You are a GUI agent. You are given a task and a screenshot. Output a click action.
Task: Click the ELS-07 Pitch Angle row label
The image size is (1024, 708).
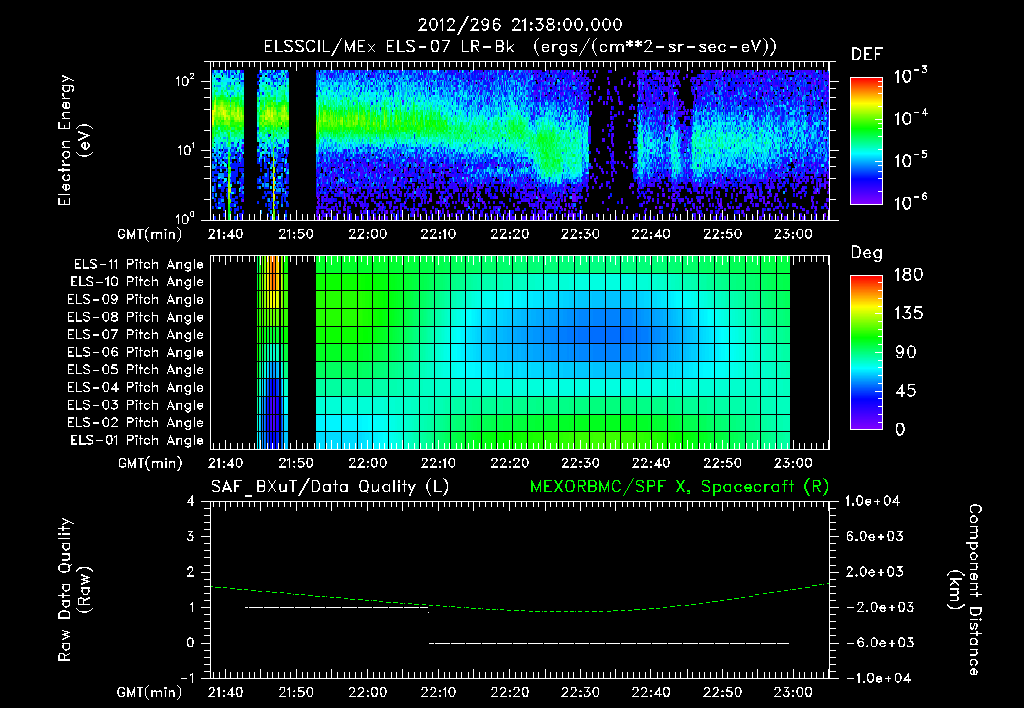(136, 335)
